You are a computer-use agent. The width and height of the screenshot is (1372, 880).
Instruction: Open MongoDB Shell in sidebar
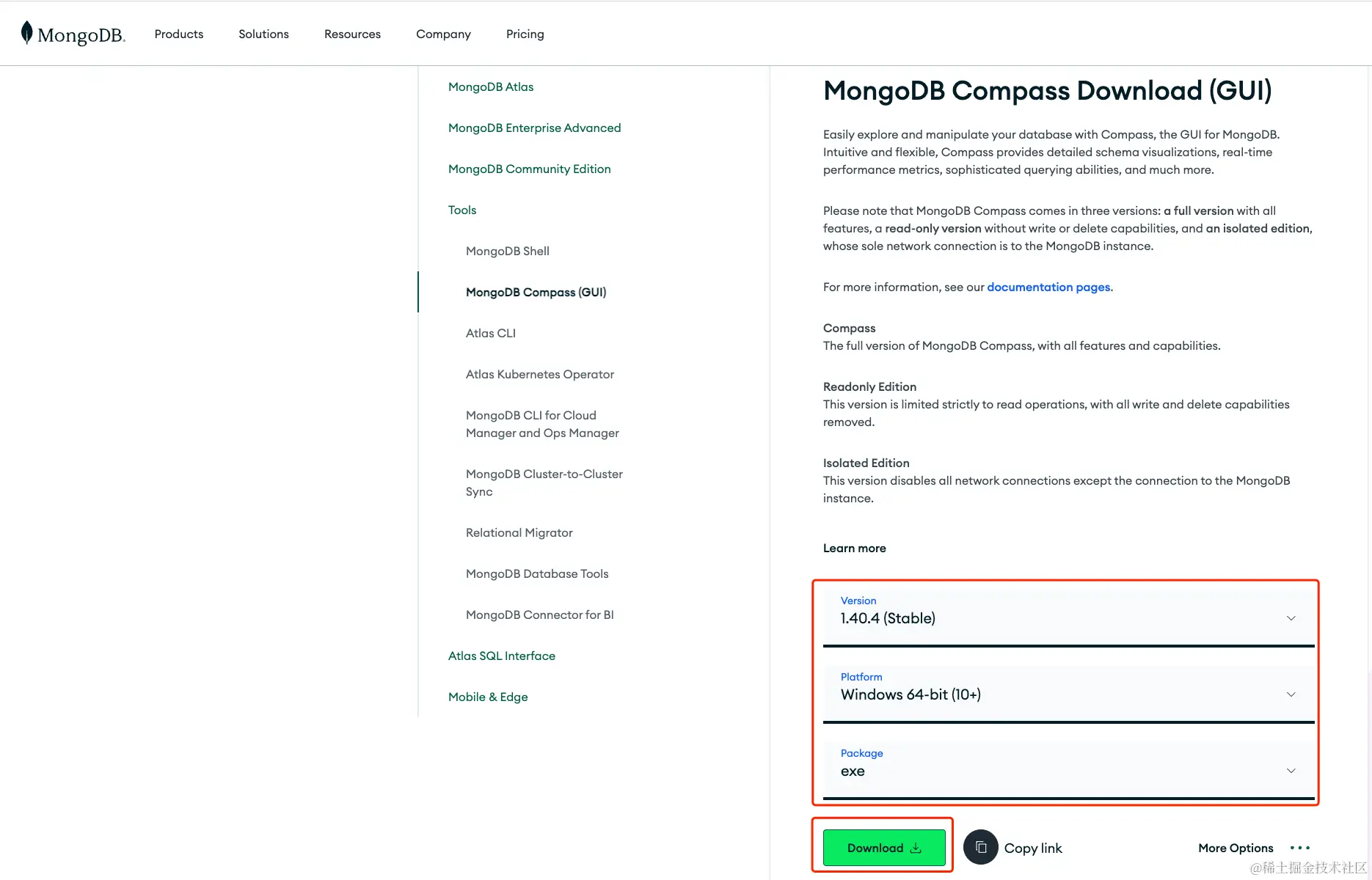[507, 251]
